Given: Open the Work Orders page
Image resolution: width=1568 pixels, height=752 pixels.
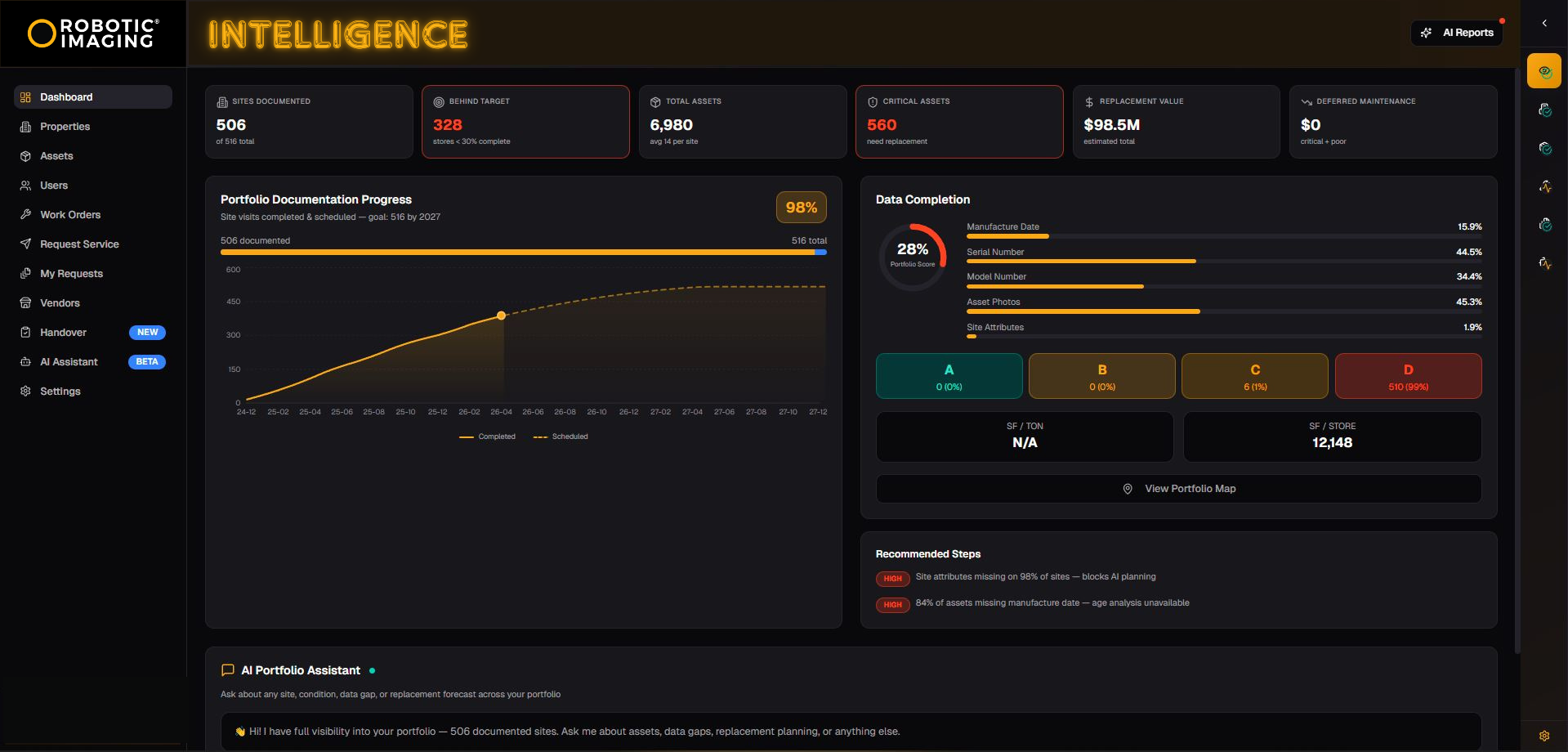Looking at the screenshot, I should coord(71,214).
